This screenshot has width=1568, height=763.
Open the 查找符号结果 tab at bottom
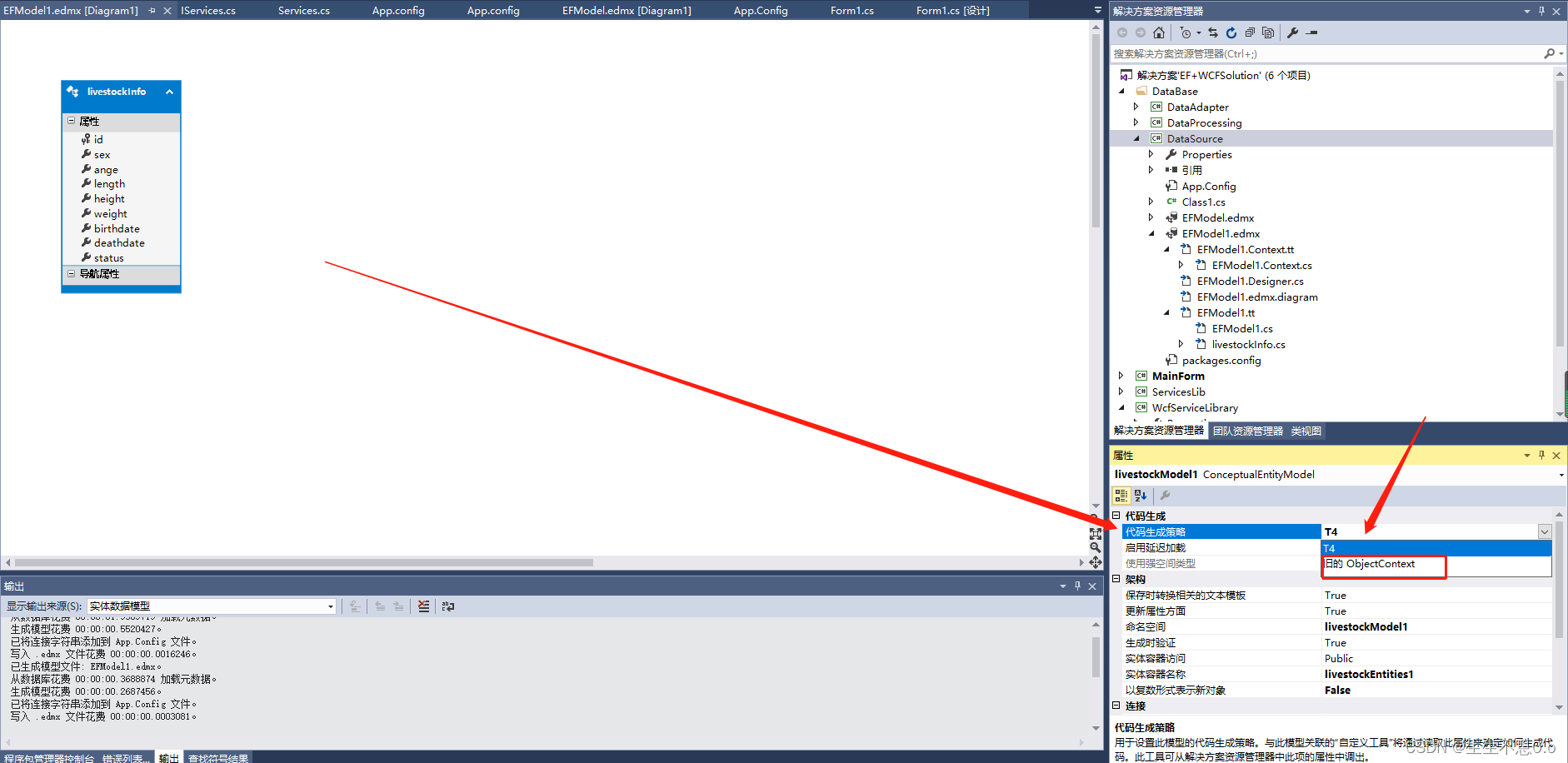[218, 757]
